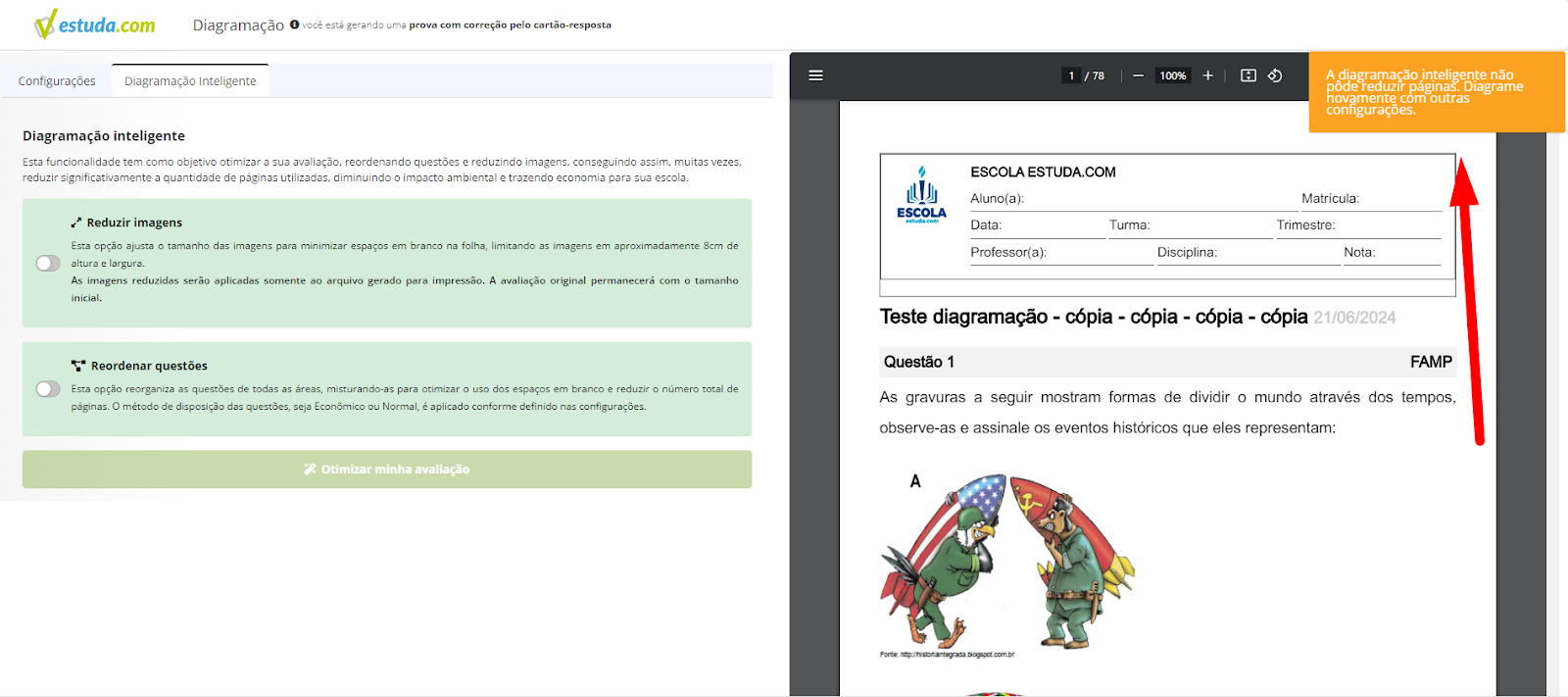Click the FAMP label in question header

pyautogui.click(x=1431, y=362)
